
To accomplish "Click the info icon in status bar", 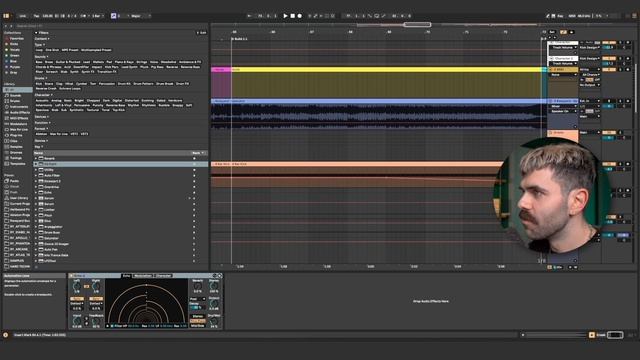I will [x=5, y=335].
